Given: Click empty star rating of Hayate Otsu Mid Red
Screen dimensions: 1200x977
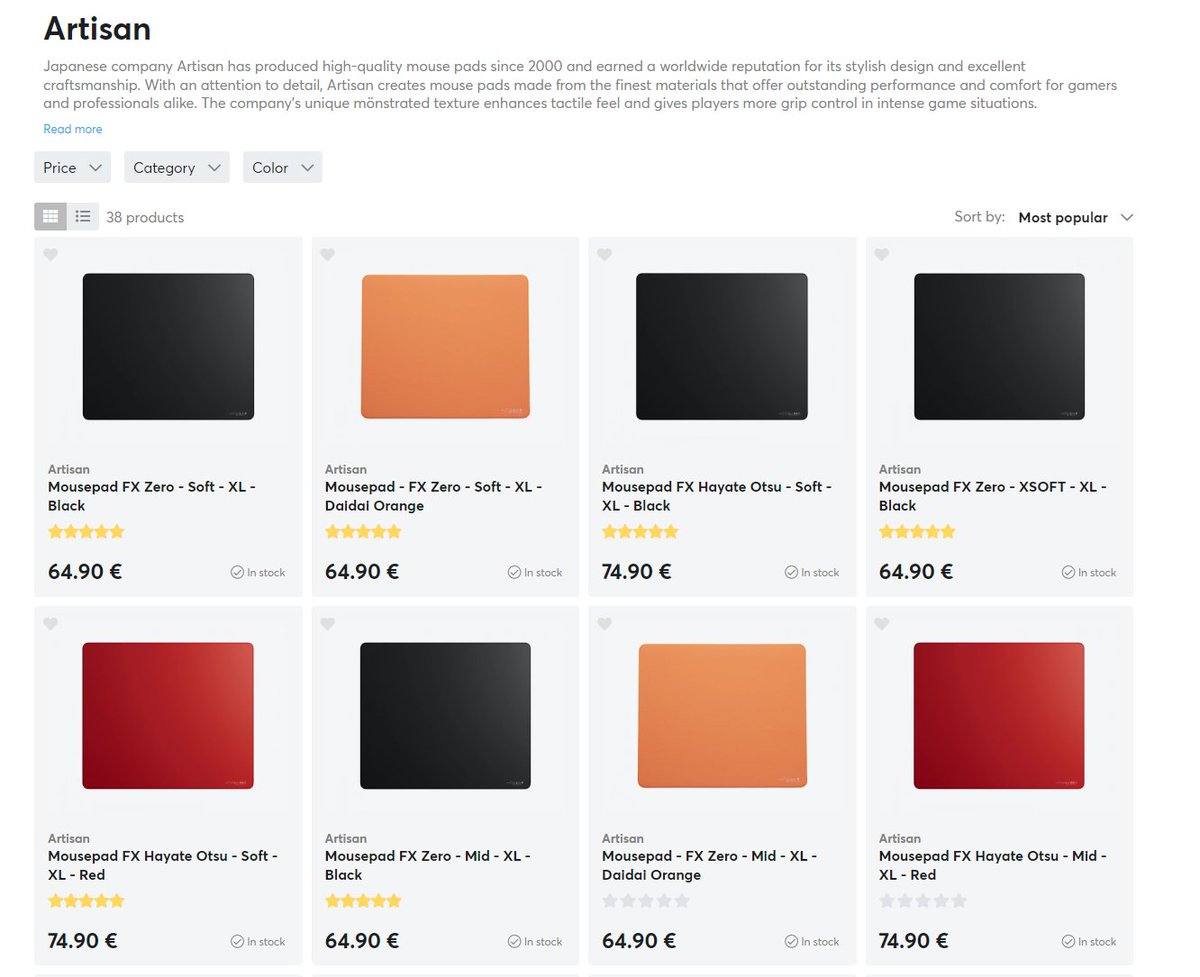Looking at the screenshot, I should coord(923,901).
